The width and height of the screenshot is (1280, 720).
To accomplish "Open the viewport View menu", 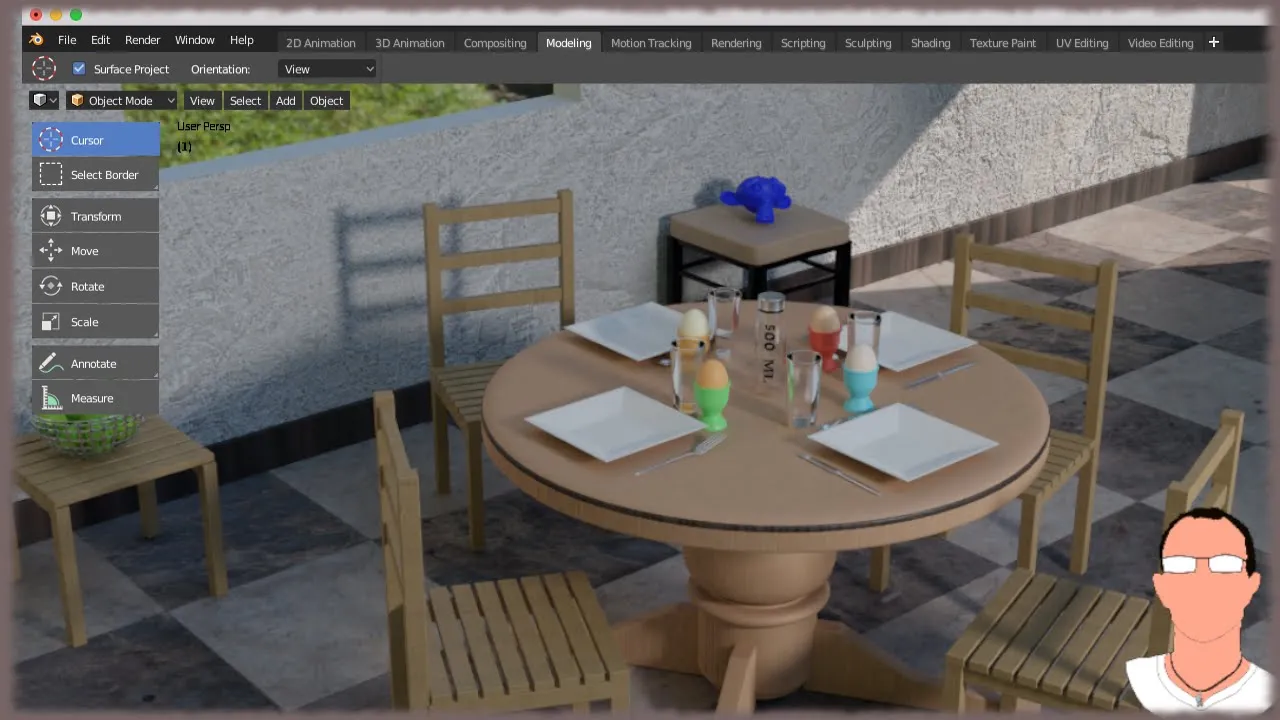I will pos(202,100).
